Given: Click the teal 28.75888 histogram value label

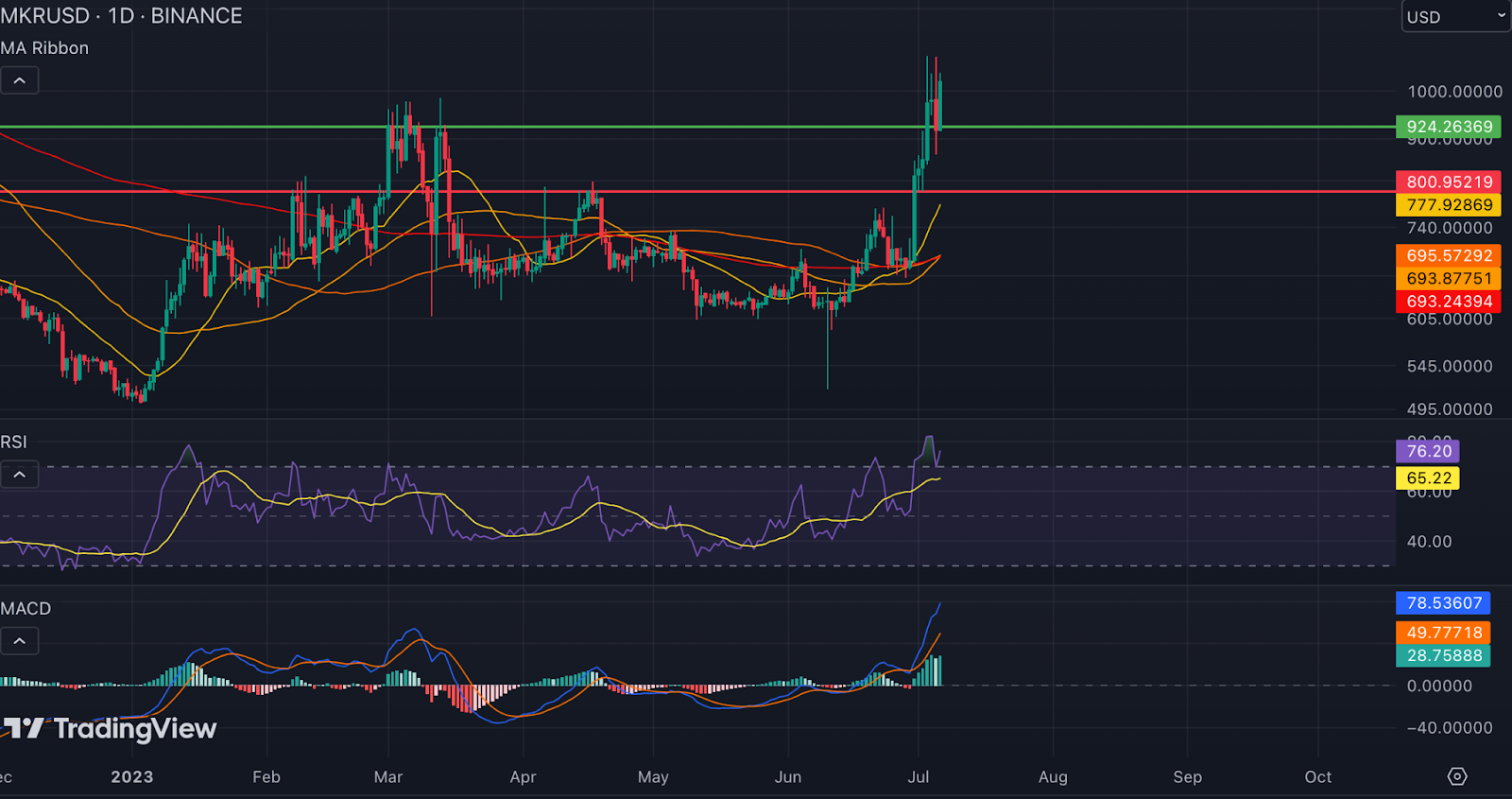Looking at the screenshot, I should coord(1443,655).
